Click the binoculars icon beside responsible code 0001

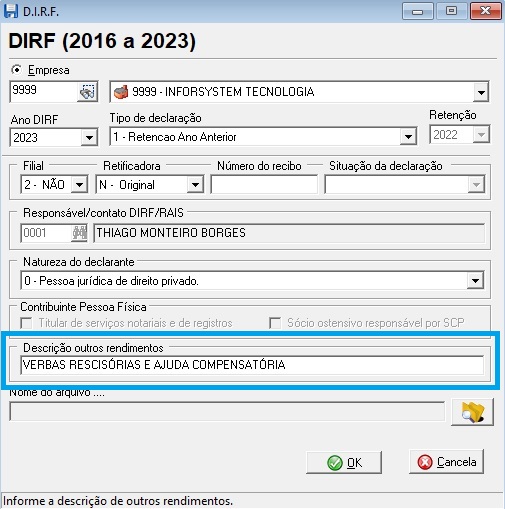tap(79, 233)
